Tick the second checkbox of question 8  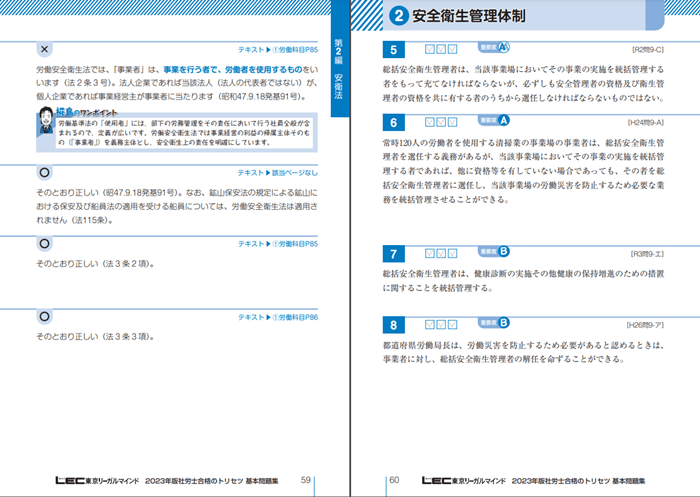[x=441, y=324]
